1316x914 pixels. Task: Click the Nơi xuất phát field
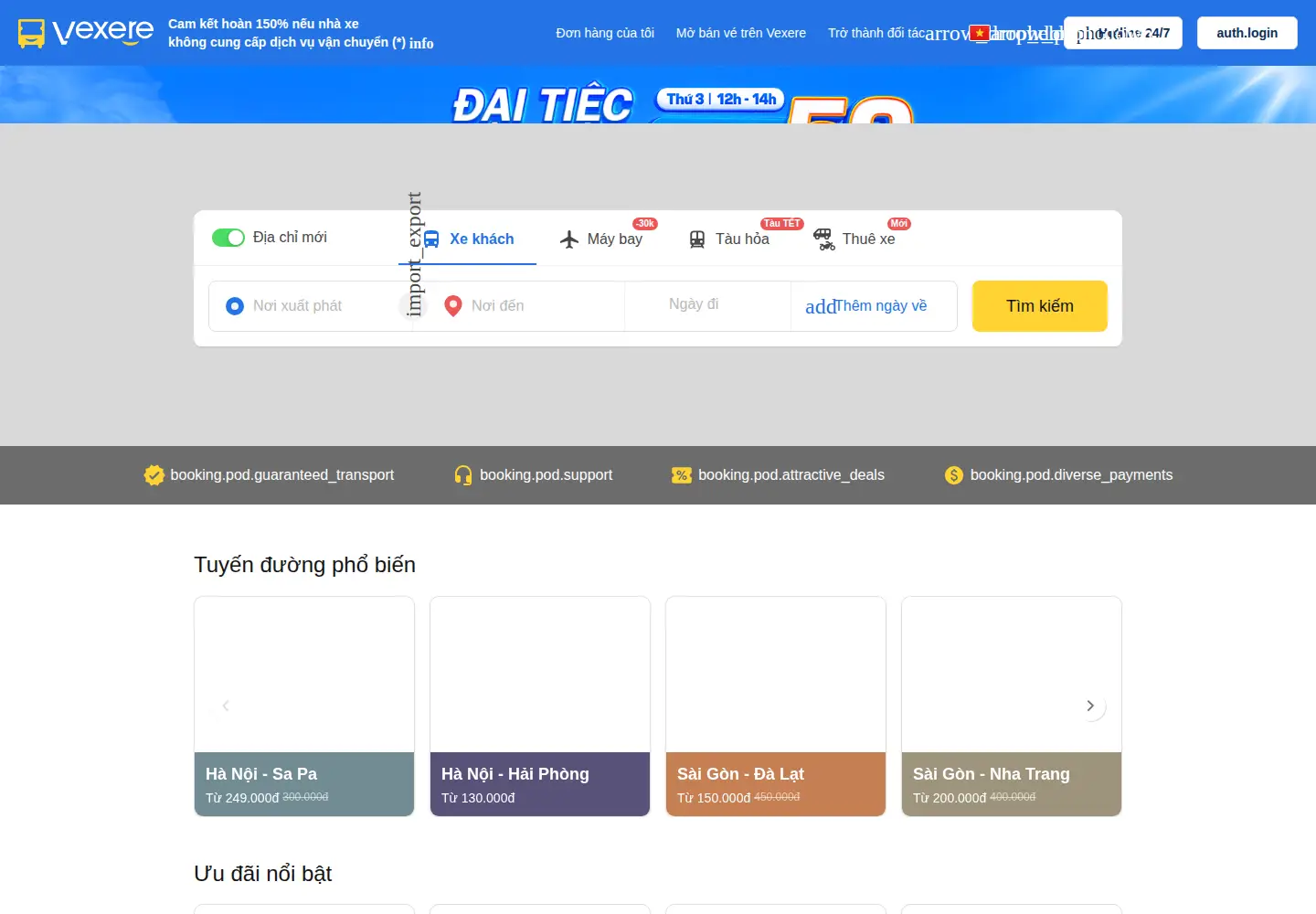(312, 306)
